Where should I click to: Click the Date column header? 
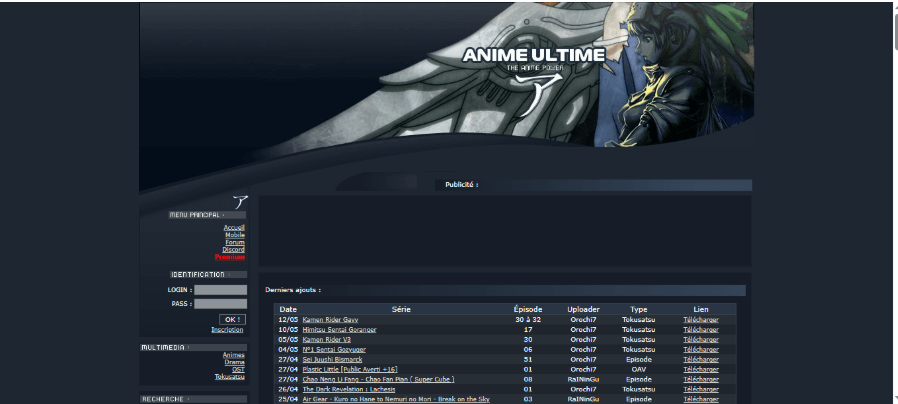pos(288,309)
